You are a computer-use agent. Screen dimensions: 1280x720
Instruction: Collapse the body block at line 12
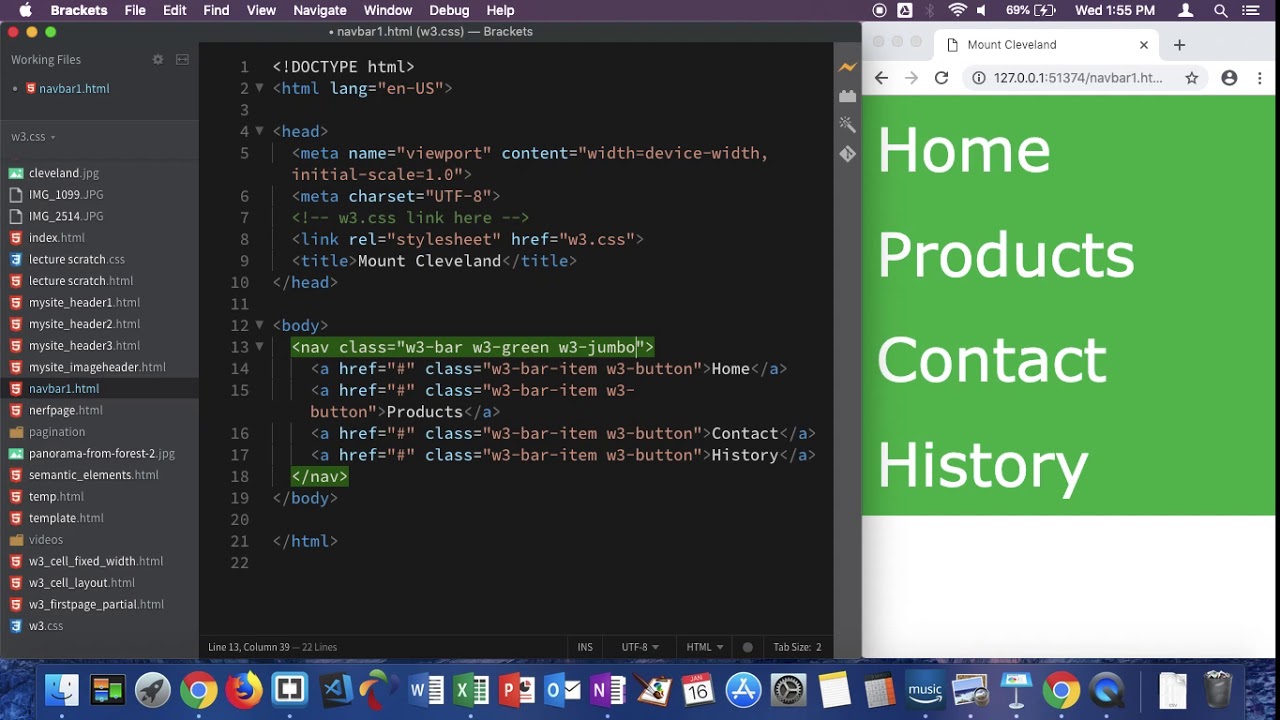[259, 325]
